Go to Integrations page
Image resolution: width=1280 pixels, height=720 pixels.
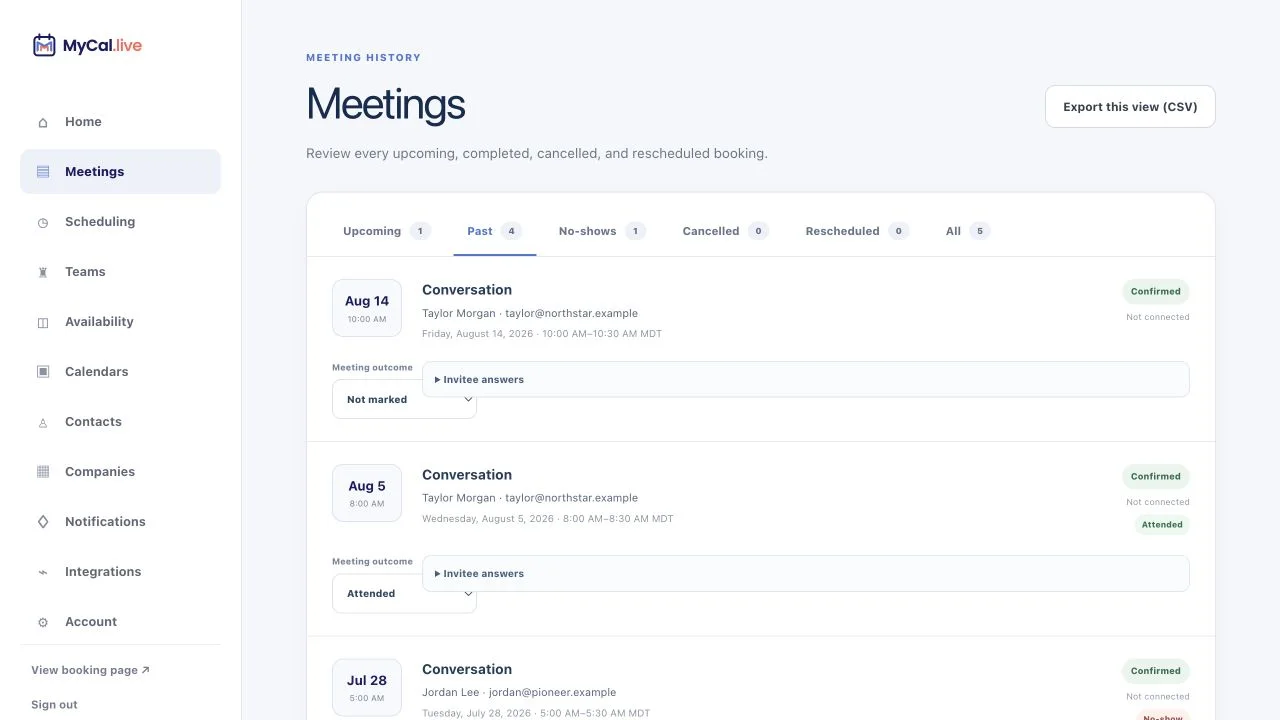(x=120, y=572)
